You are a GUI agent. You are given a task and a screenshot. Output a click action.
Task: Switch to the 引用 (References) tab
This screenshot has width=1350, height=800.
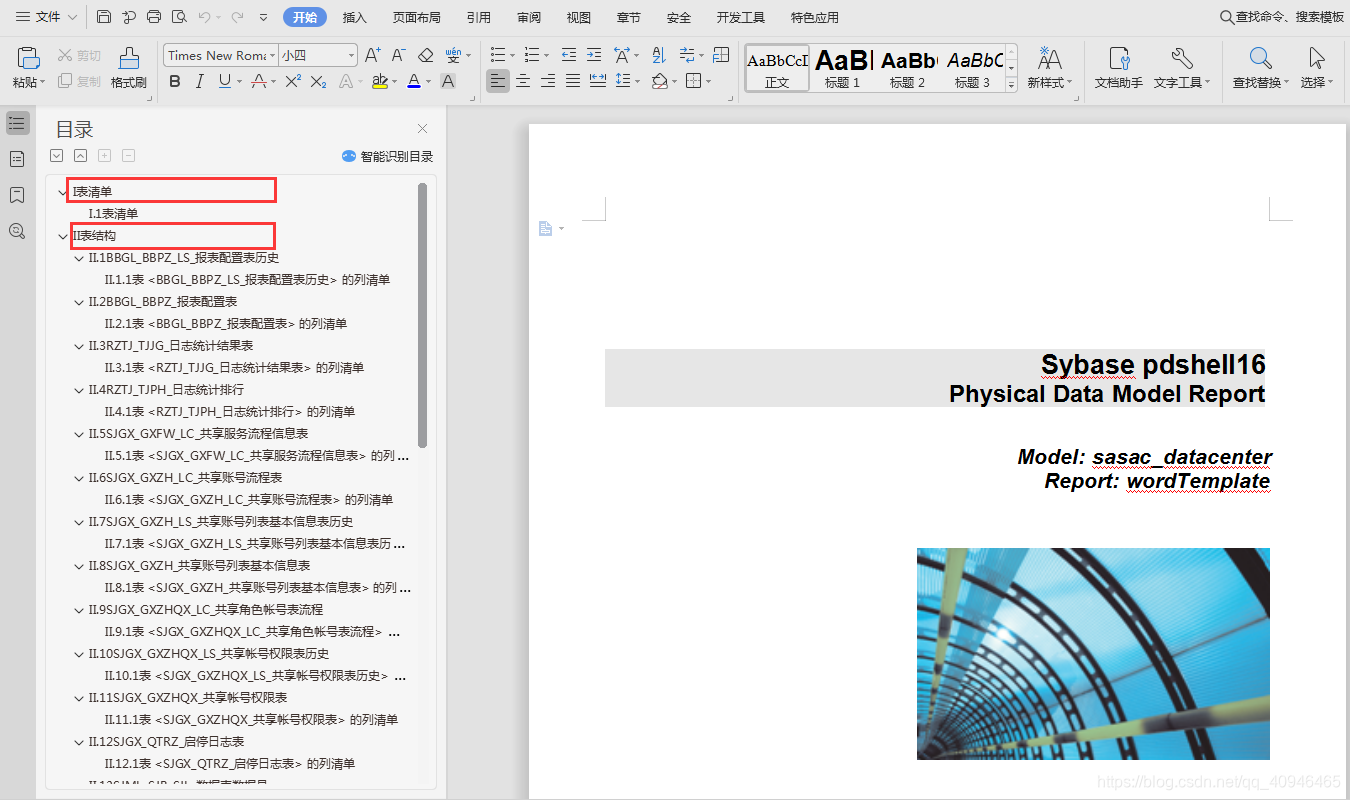pos(478,17)
